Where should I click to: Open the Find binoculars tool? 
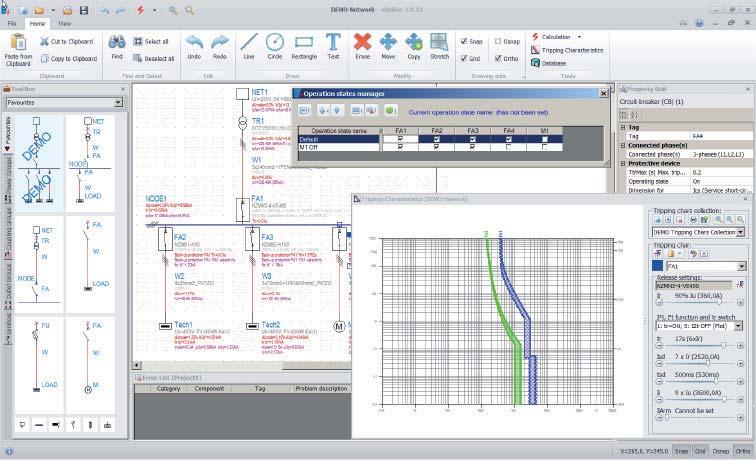[117, 42]
